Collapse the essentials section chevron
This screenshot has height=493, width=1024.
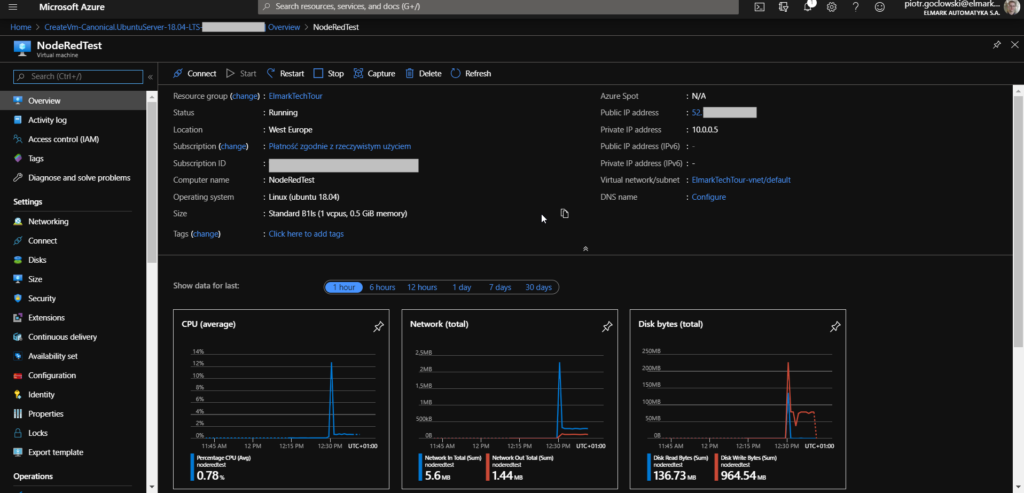585,249
